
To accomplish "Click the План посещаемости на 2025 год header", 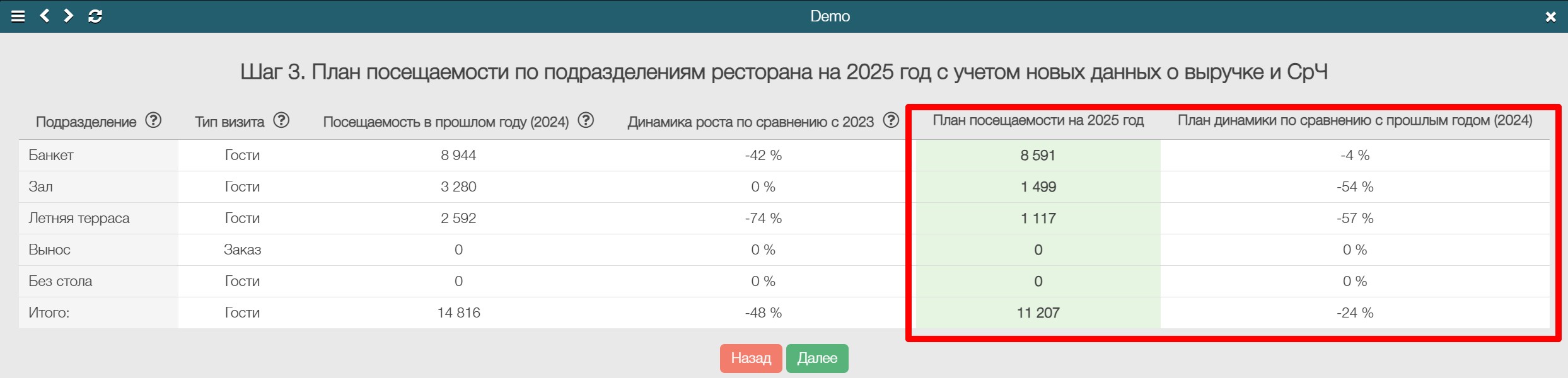I will (1038, 120).
